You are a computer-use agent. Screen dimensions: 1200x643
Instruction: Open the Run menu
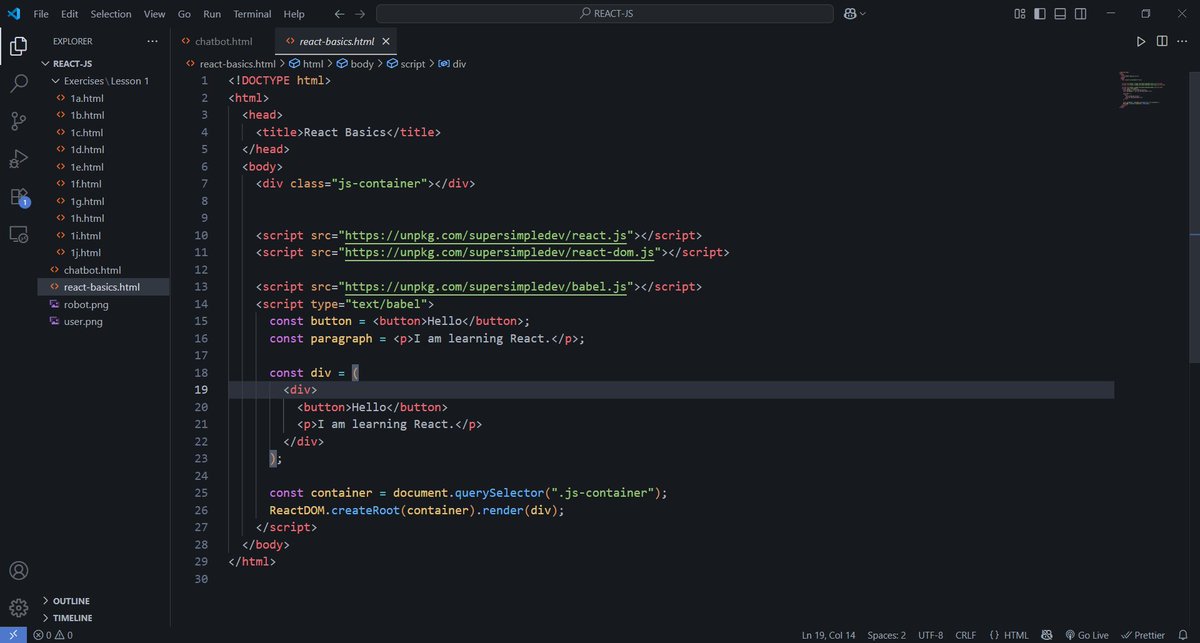pyautogui.click(x=212, y=14)
